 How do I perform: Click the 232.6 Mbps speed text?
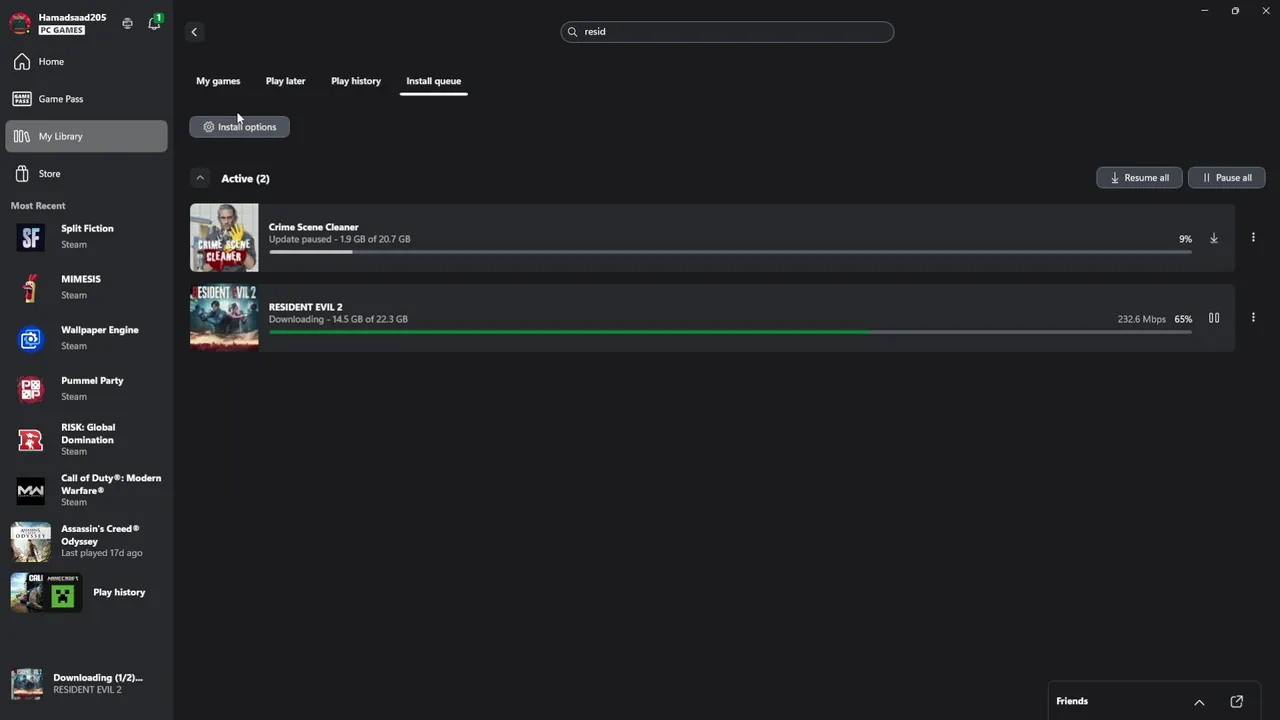pos(1141,319)
